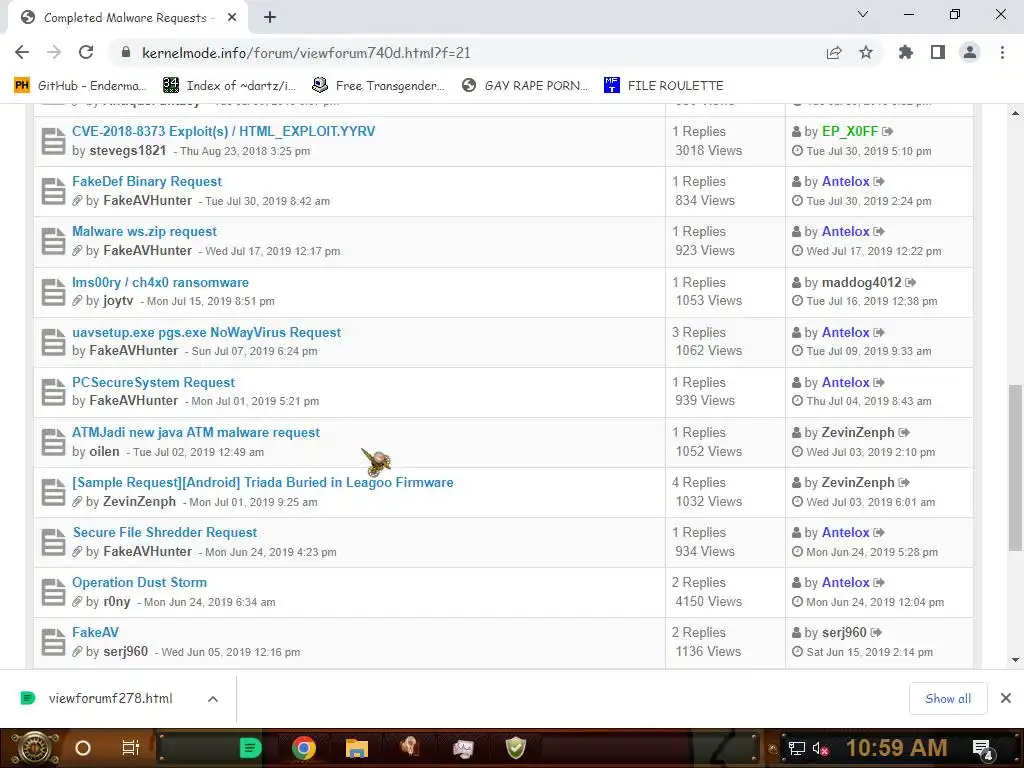Open CVE-2018-8373 Exploit(s) topic
The width and height of the screenshot is (1024, 768).
click(x=223, y=131)
